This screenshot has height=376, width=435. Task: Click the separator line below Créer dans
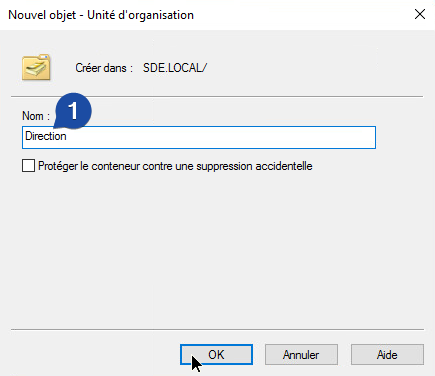217,97
